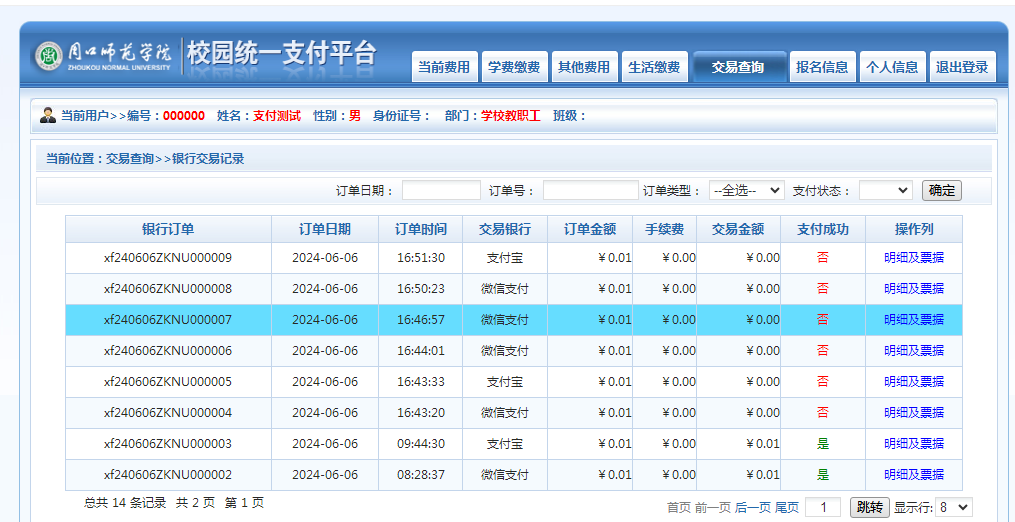Click the 退出登录 tab to log out
The image size is (1015, 522).
coord(963,67)
